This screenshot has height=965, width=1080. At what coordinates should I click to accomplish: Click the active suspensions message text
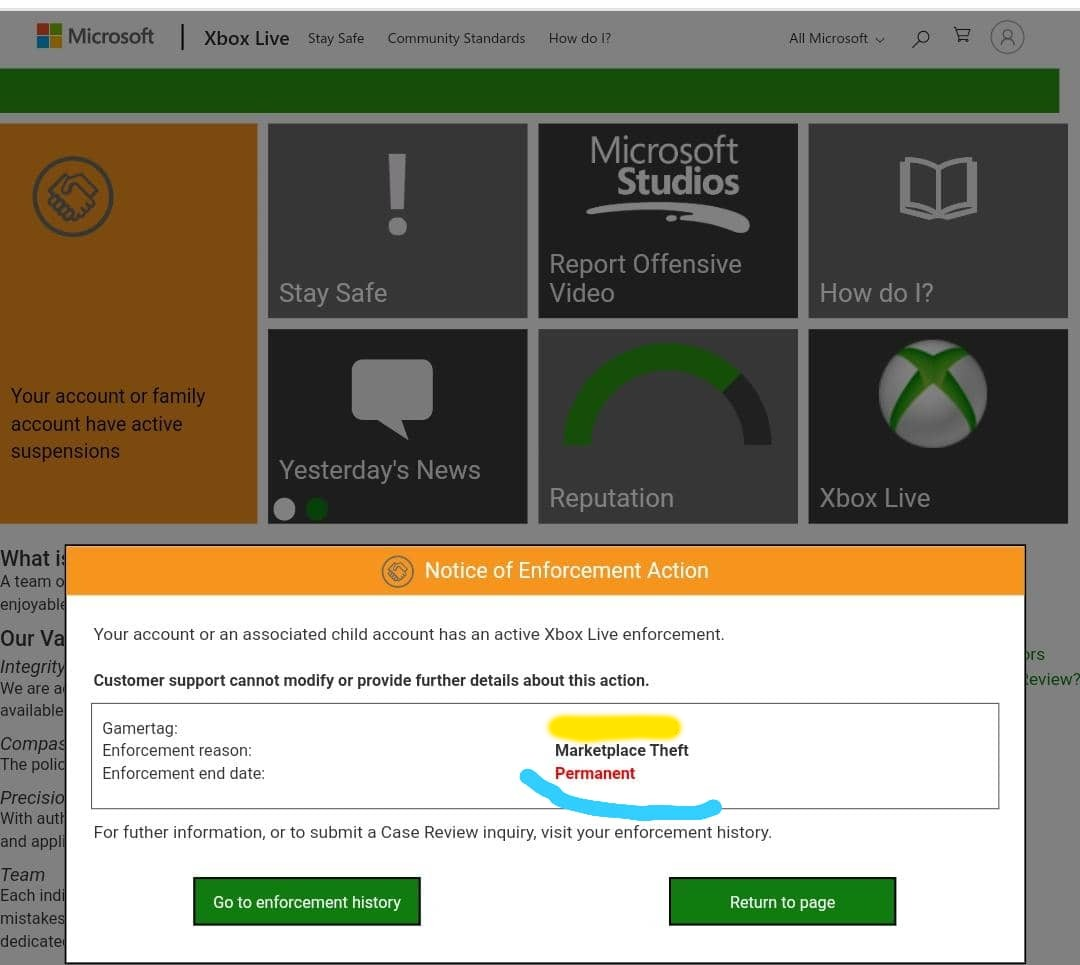[108, 424]
